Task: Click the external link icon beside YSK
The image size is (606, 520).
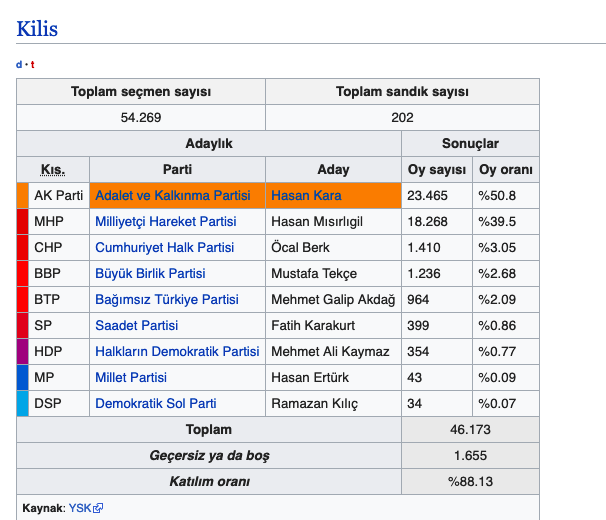Action: pyautogui.click(x=98, y=508)
